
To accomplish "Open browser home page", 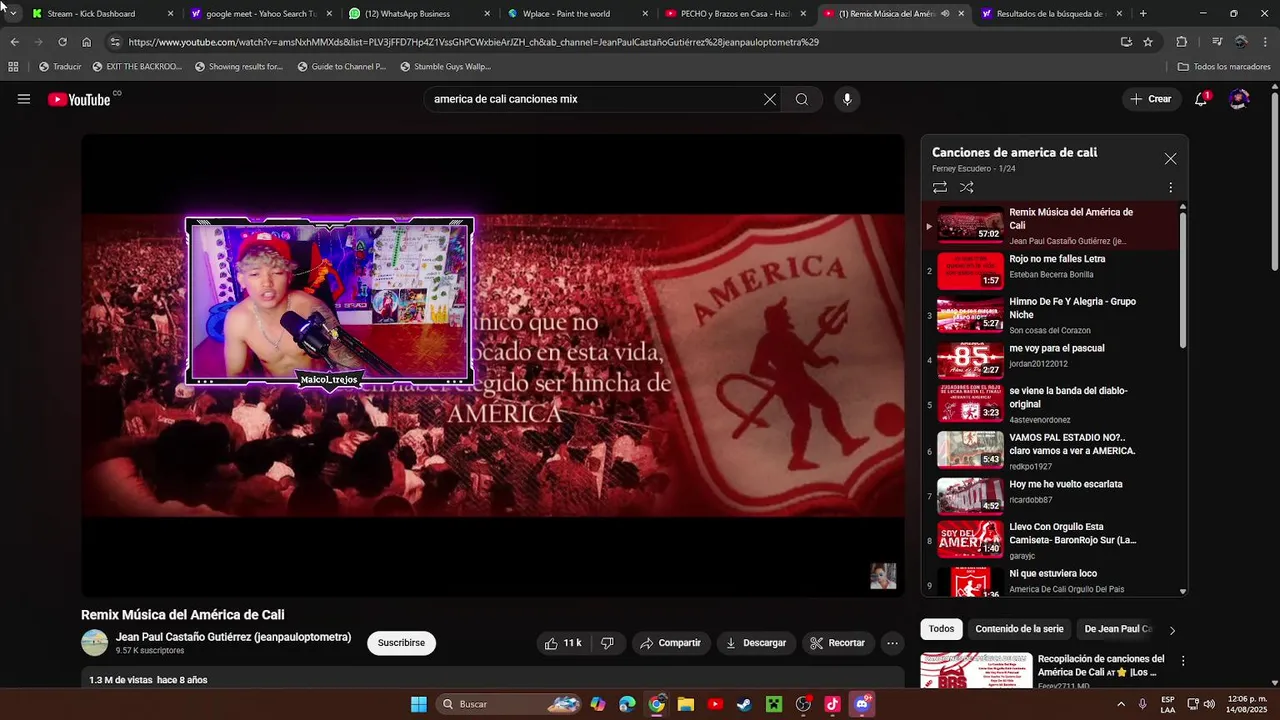I will pos(87,42).
